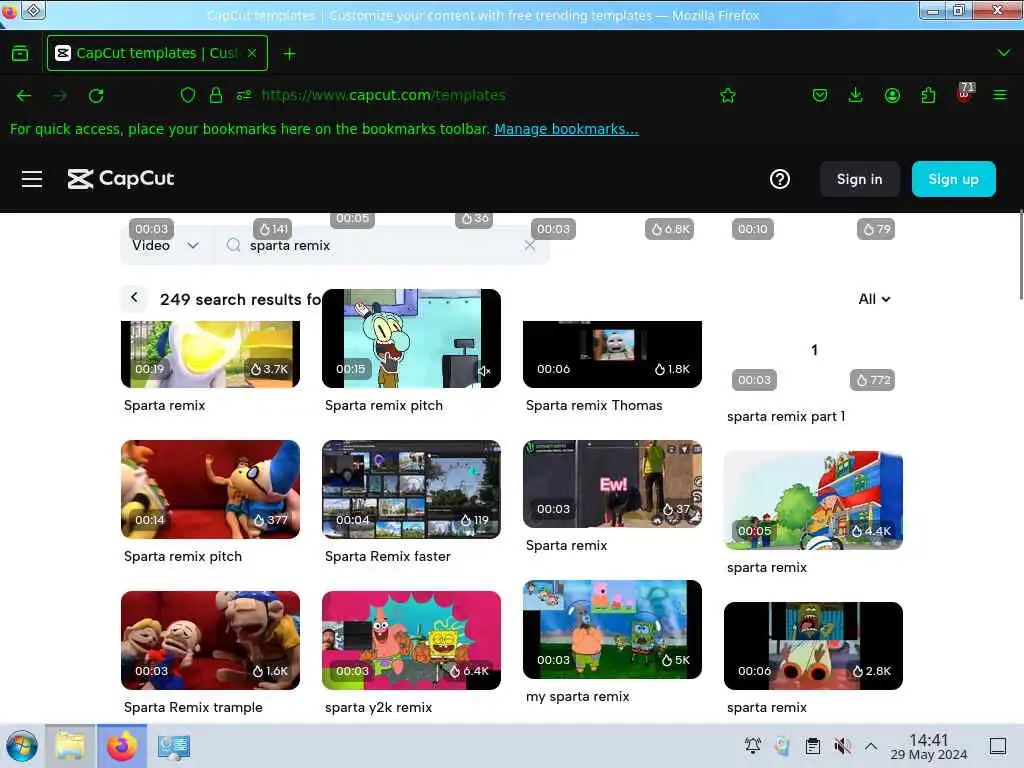Expand the Video type dropdown
The image size is (1024, 768).
click(165, 246)
